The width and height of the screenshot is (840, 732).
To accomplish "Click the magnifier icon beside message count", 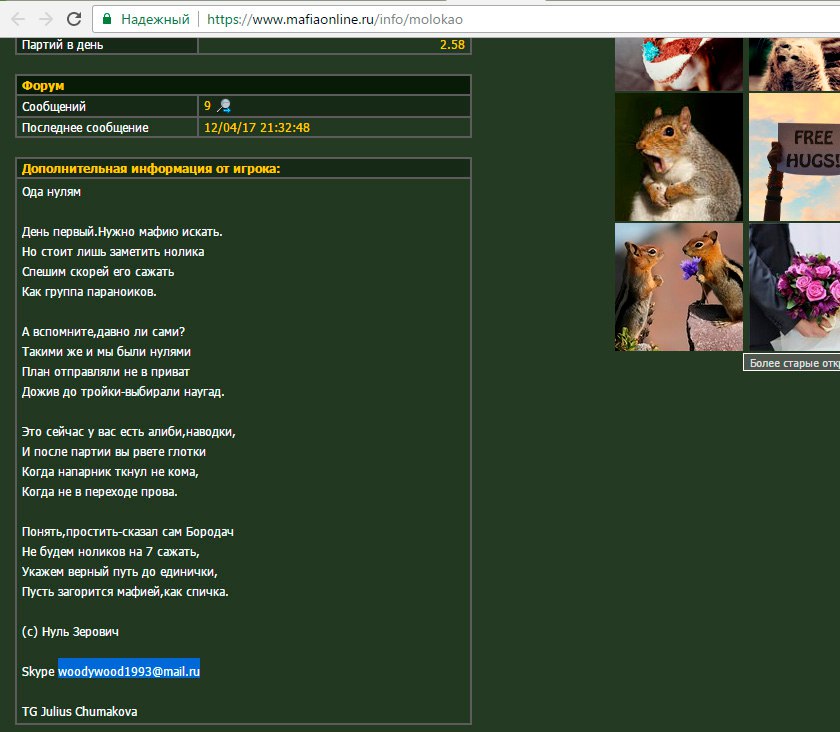I will 224,106.
